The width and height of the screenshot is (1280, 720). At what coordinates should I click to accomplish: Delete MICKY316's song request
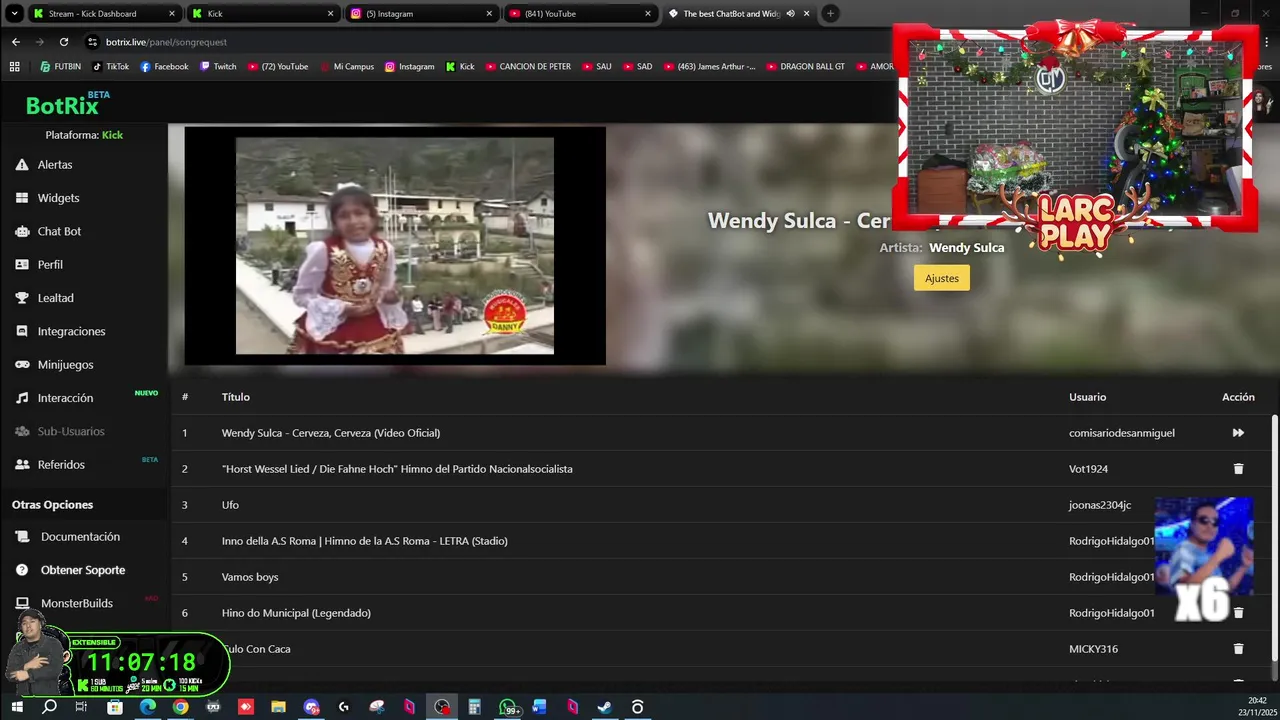click(x=1238, y=649)
